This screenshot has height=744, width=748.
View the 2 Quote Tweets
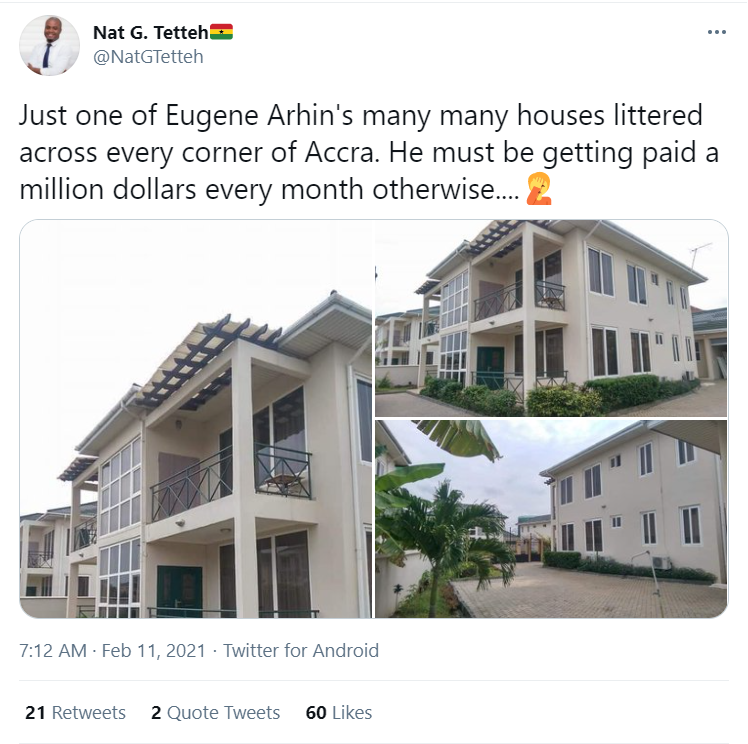pos(215,713)
